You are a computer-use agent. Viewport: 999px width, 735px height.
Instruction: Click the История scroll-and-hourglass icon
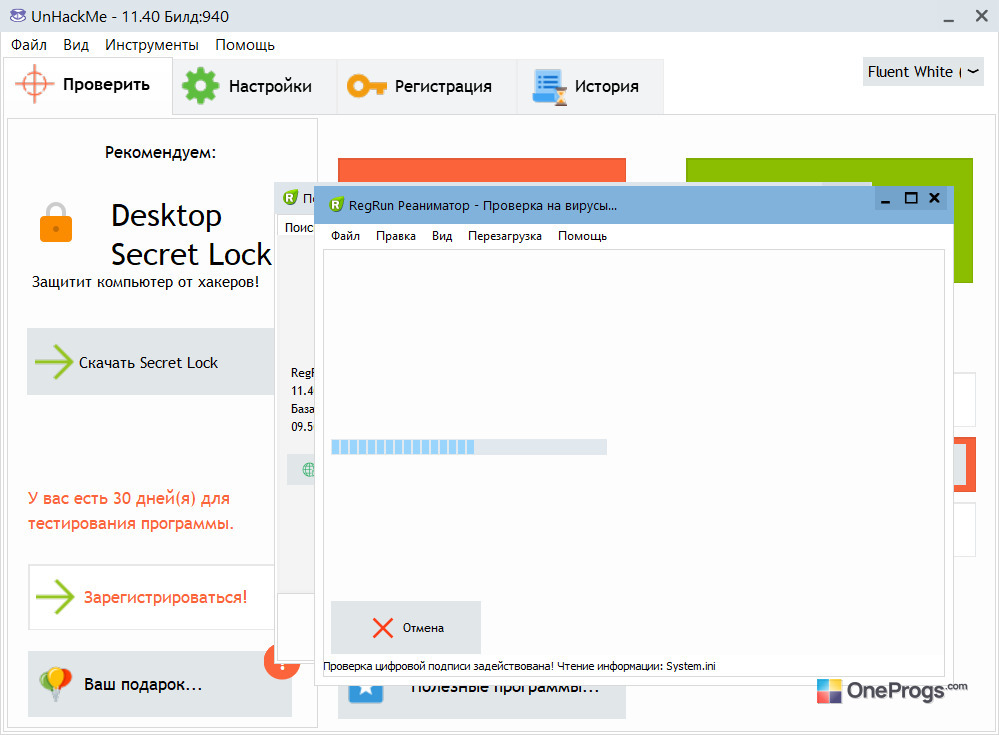549,87
